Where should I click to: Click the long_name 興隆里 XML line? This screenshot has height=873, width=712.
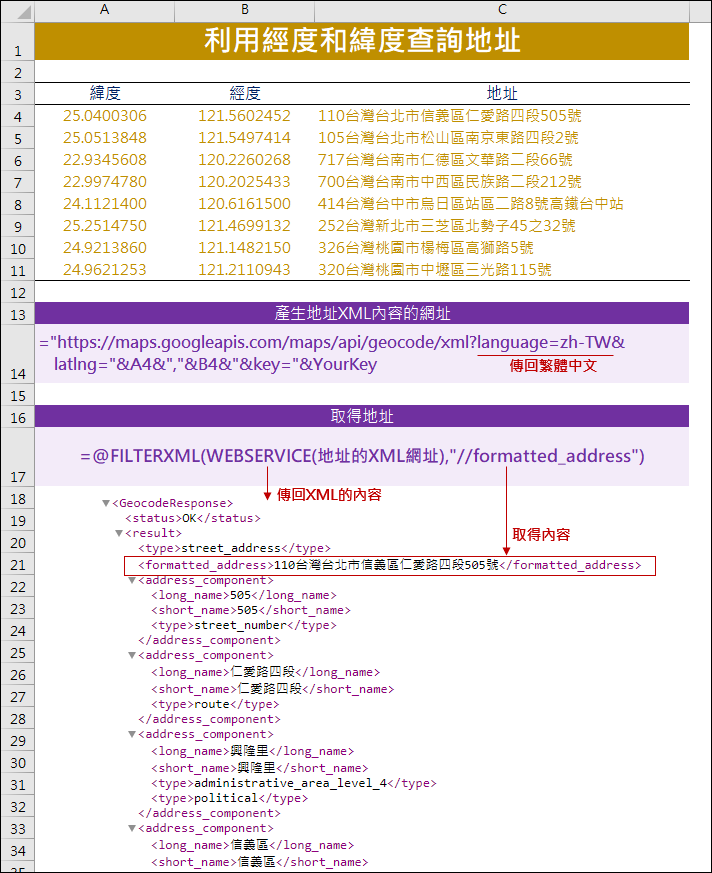(252, 752)
